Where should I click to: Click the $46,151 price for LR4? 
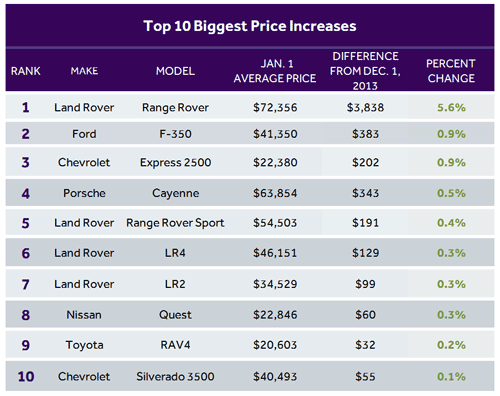coord(275,253)
